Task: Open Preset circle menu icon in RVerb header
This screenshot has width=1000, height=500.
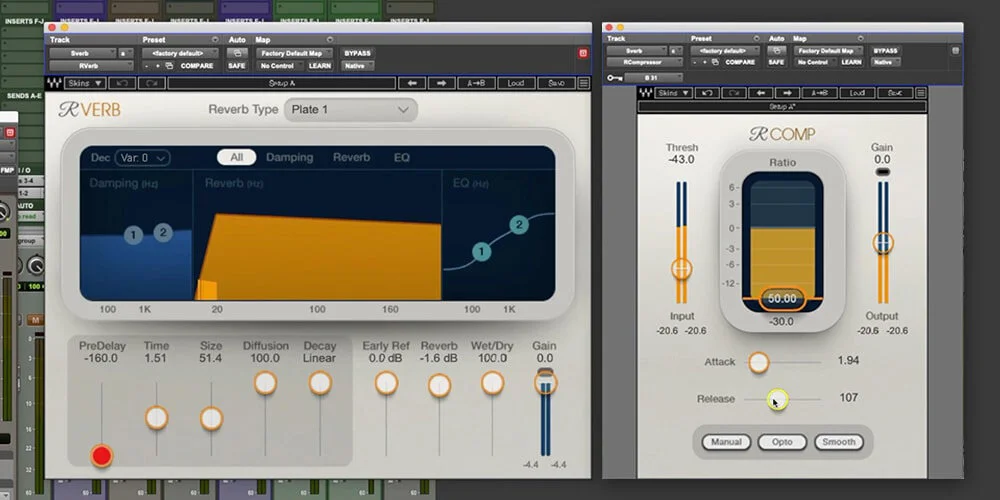Action: 215,40
